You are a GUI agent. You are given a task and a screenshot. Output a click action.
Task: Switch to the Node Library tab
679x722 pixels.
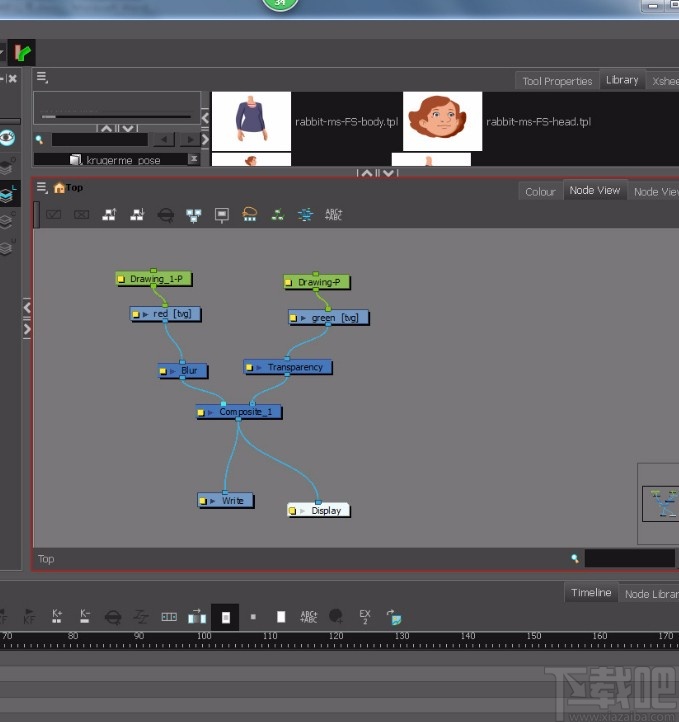click(651, 594)
